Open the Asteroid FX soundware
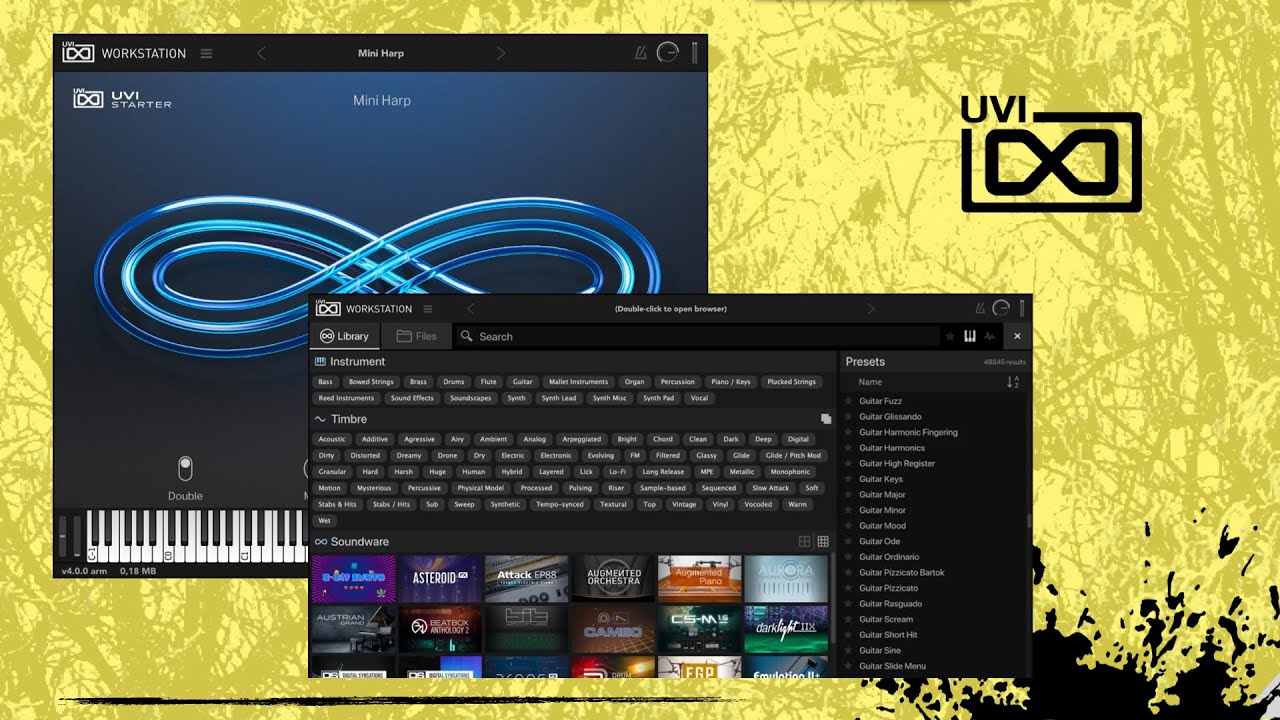 [440, 578]
